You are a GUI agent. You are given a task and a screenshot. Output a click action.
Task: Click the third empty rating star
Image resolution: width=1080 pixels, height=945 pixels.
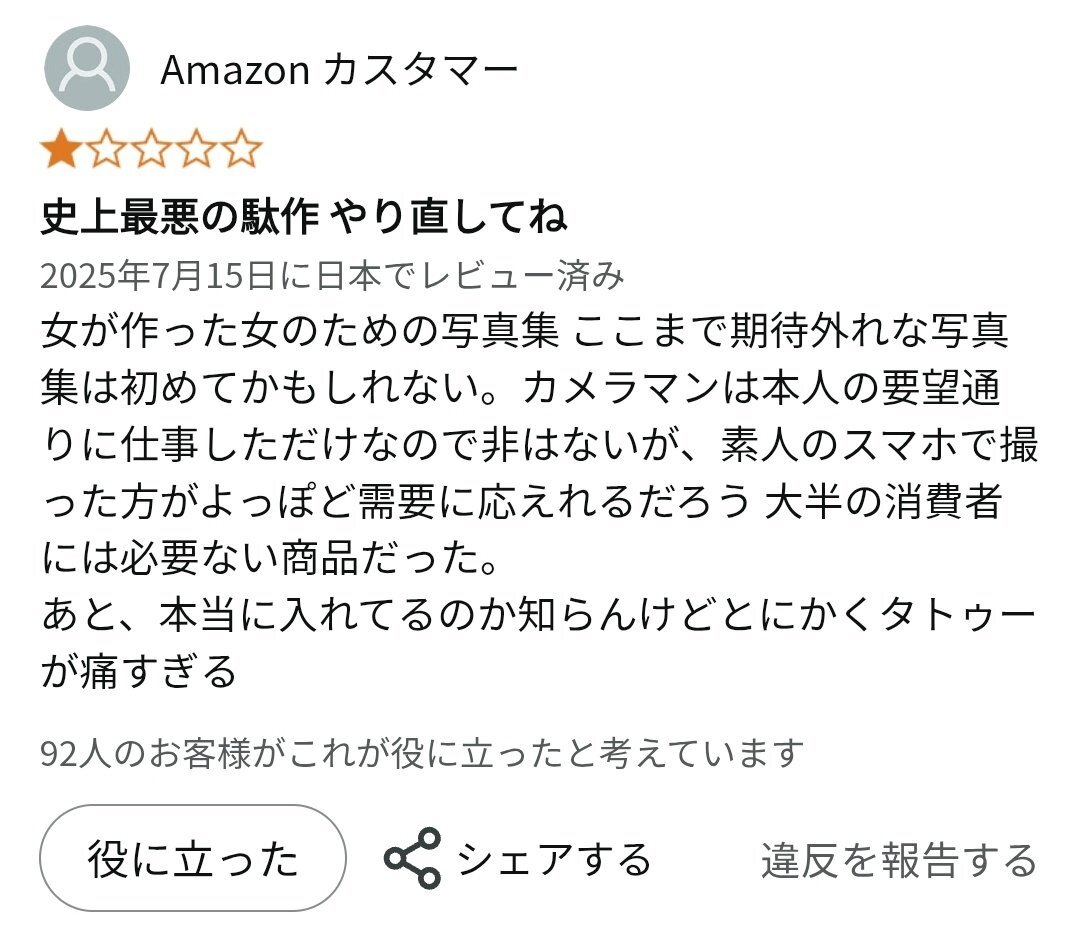tap(152, 148)
